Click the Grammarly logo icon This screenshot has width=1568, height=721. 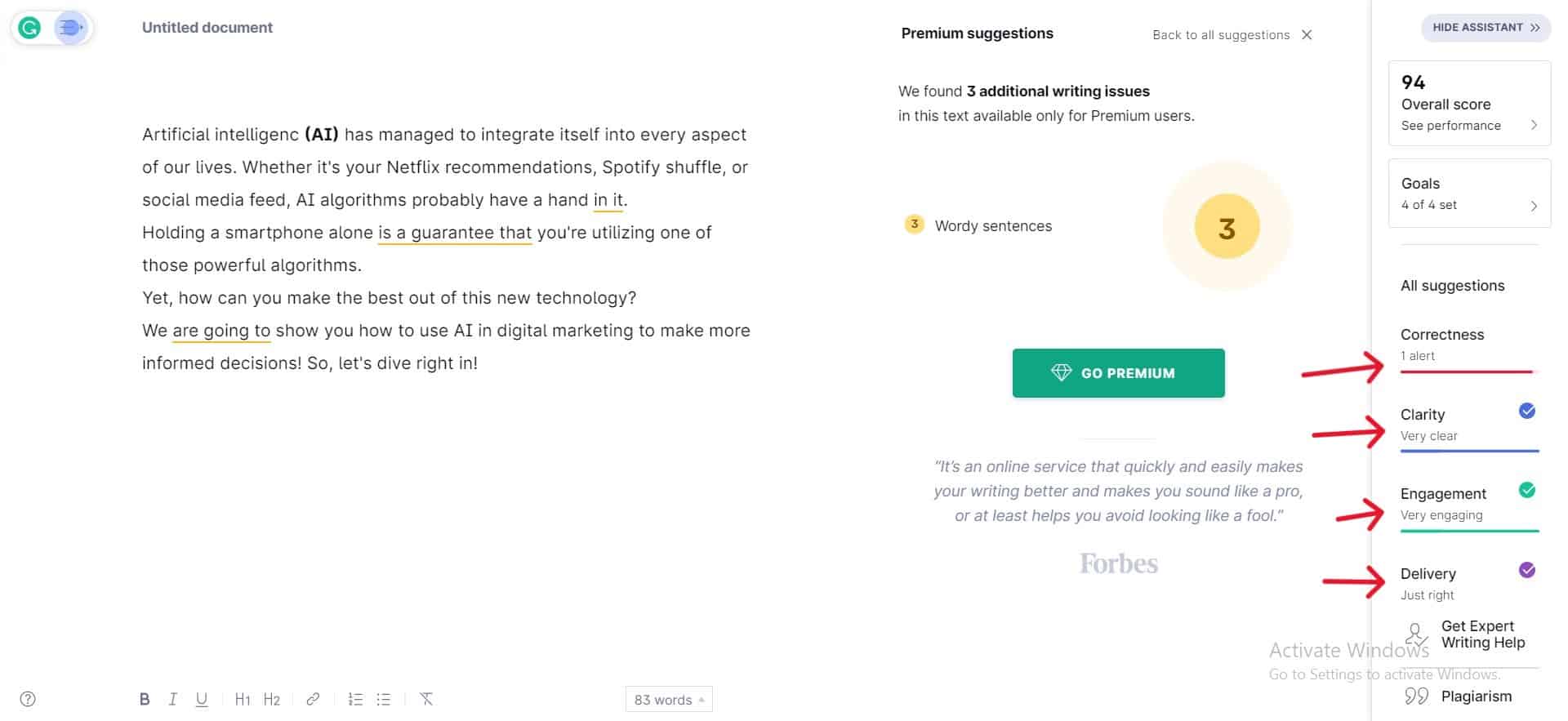30,27
